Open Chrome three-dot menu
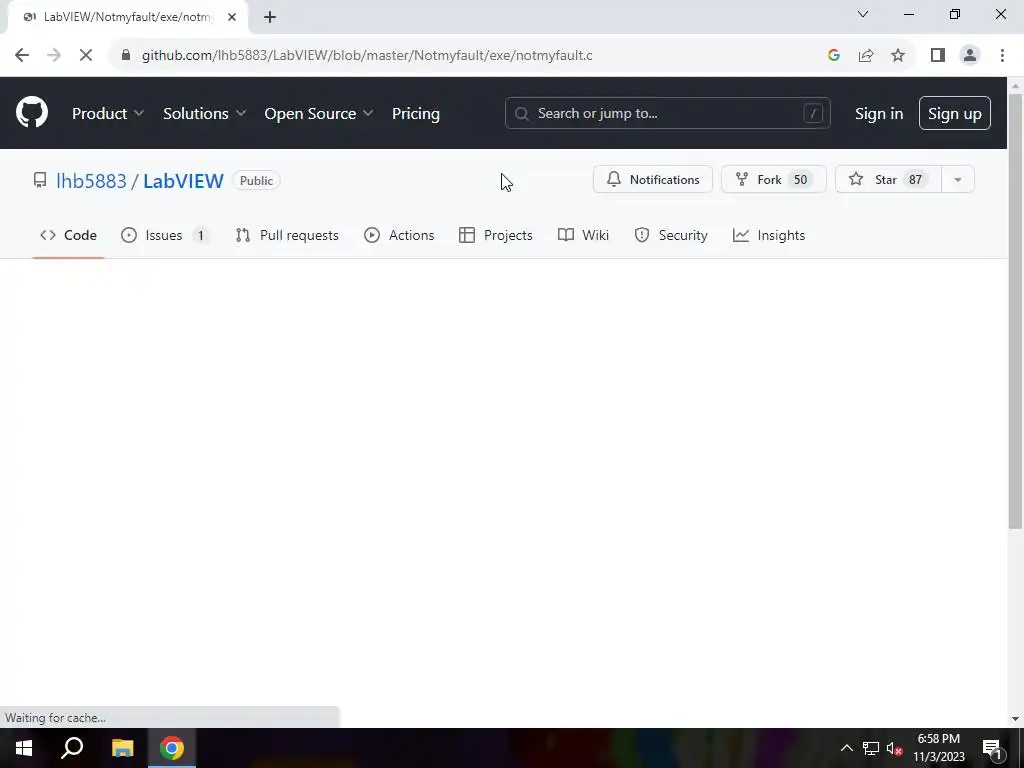The image size is (1024, 768). [1002, 56]
